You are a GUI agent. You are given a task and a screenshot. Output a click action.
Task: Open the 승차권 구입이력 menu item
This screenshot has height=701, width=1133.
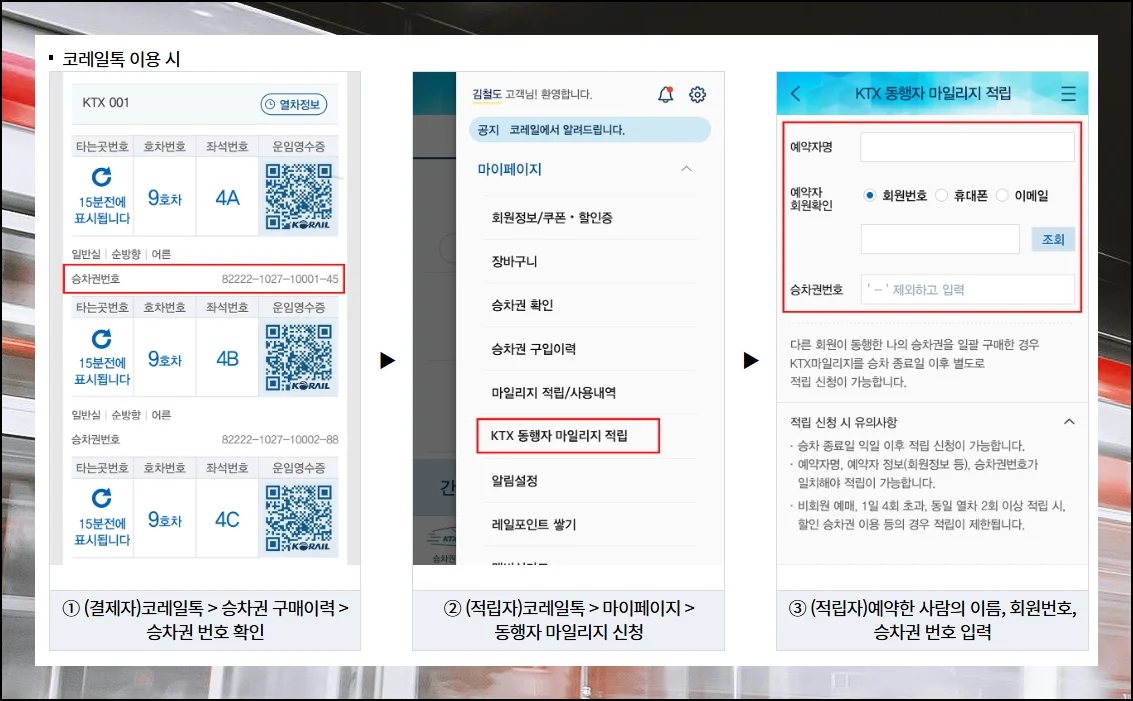pyautogui.click(x=533, y=349)
